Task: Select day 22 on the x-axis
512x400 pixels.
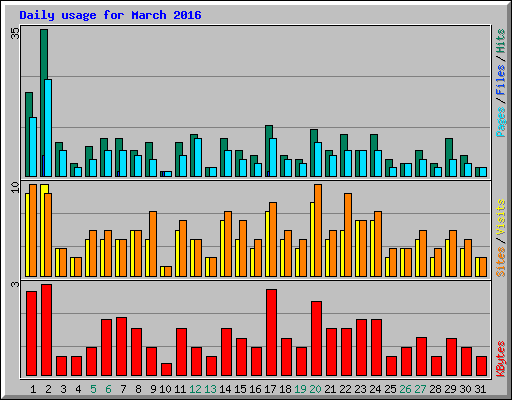Action: [345, 389]
